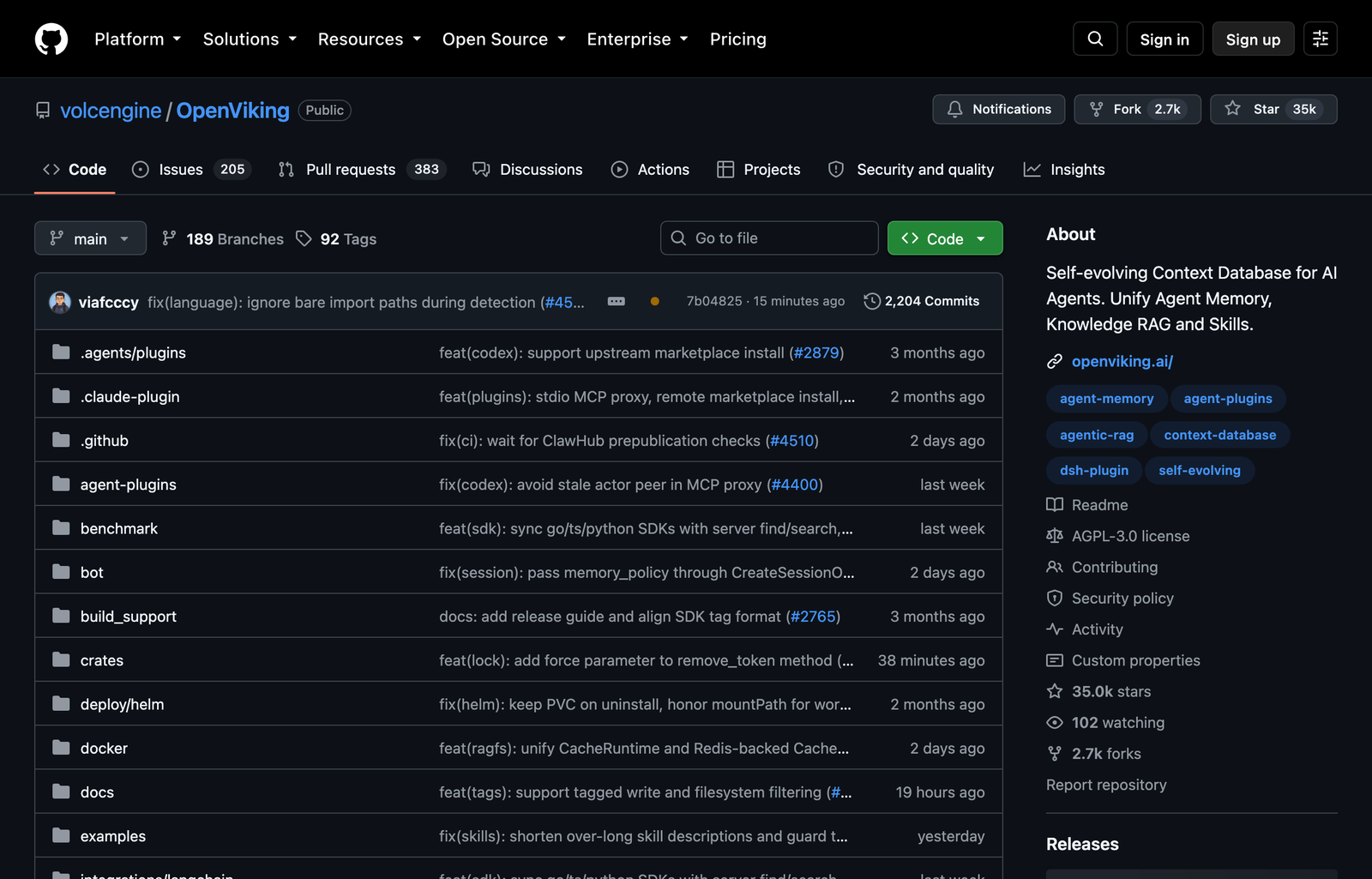
Task: Click the pulse icon beside Activity
Action: click(1055, 629)
